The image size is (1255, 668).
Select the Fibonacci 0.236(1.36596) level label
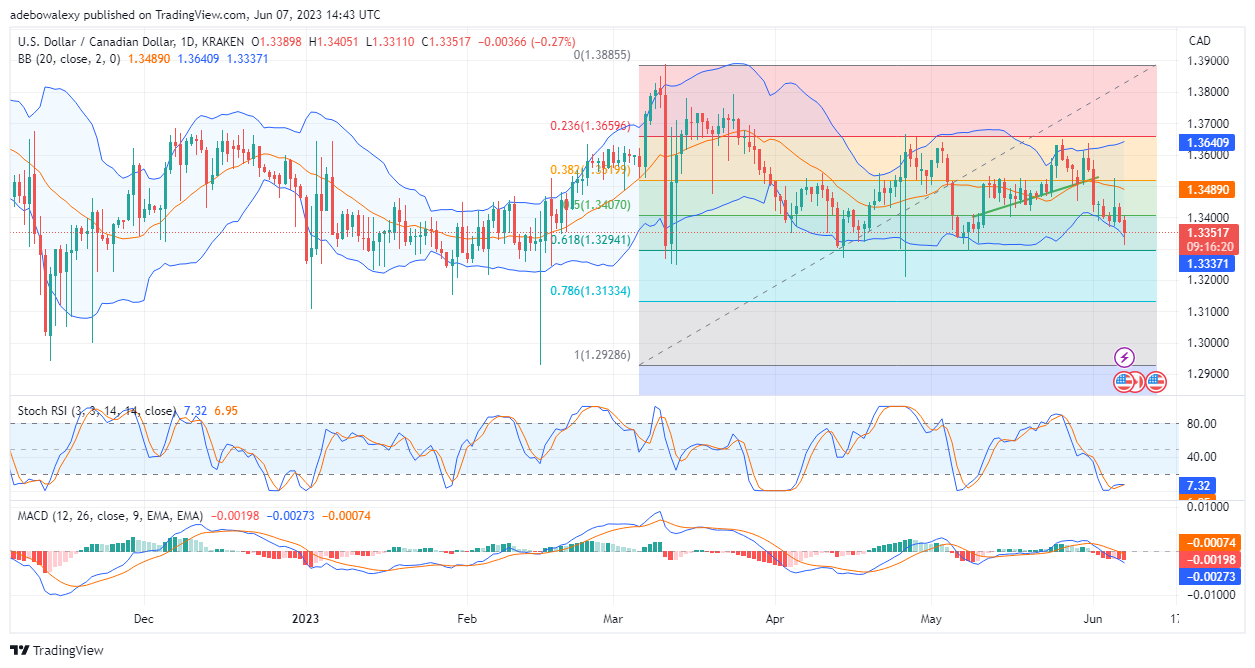click(592, 126)
